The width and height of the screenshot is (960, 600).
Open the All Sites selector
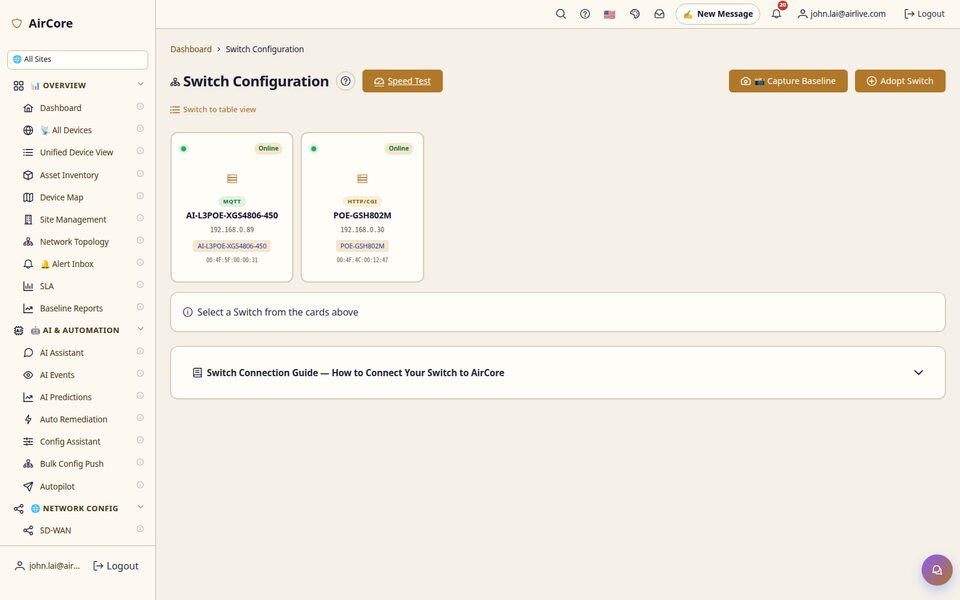click(78, 59)
